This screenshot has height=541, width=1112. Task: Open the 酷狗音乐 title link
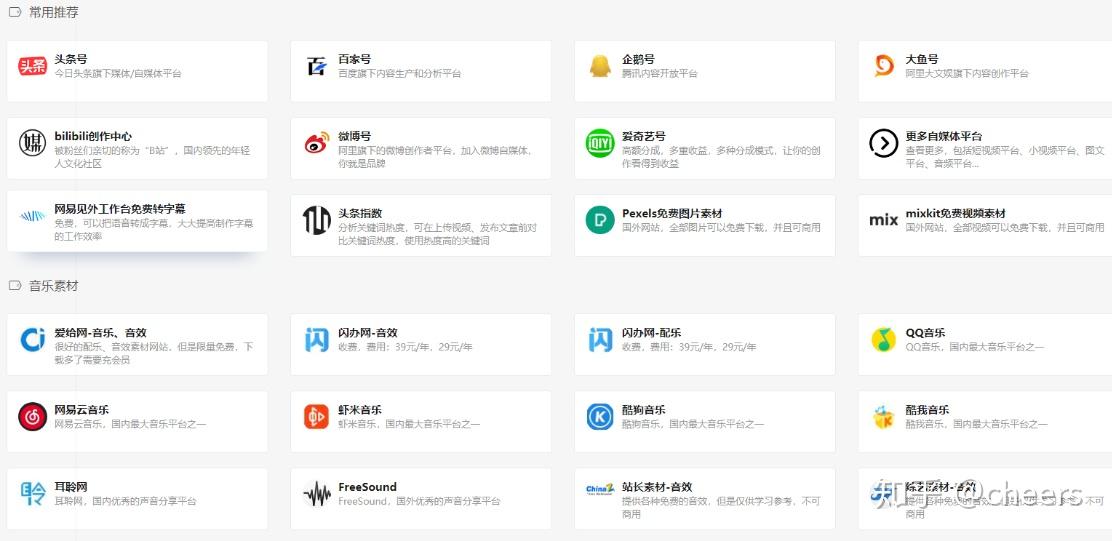pos(644,410)
